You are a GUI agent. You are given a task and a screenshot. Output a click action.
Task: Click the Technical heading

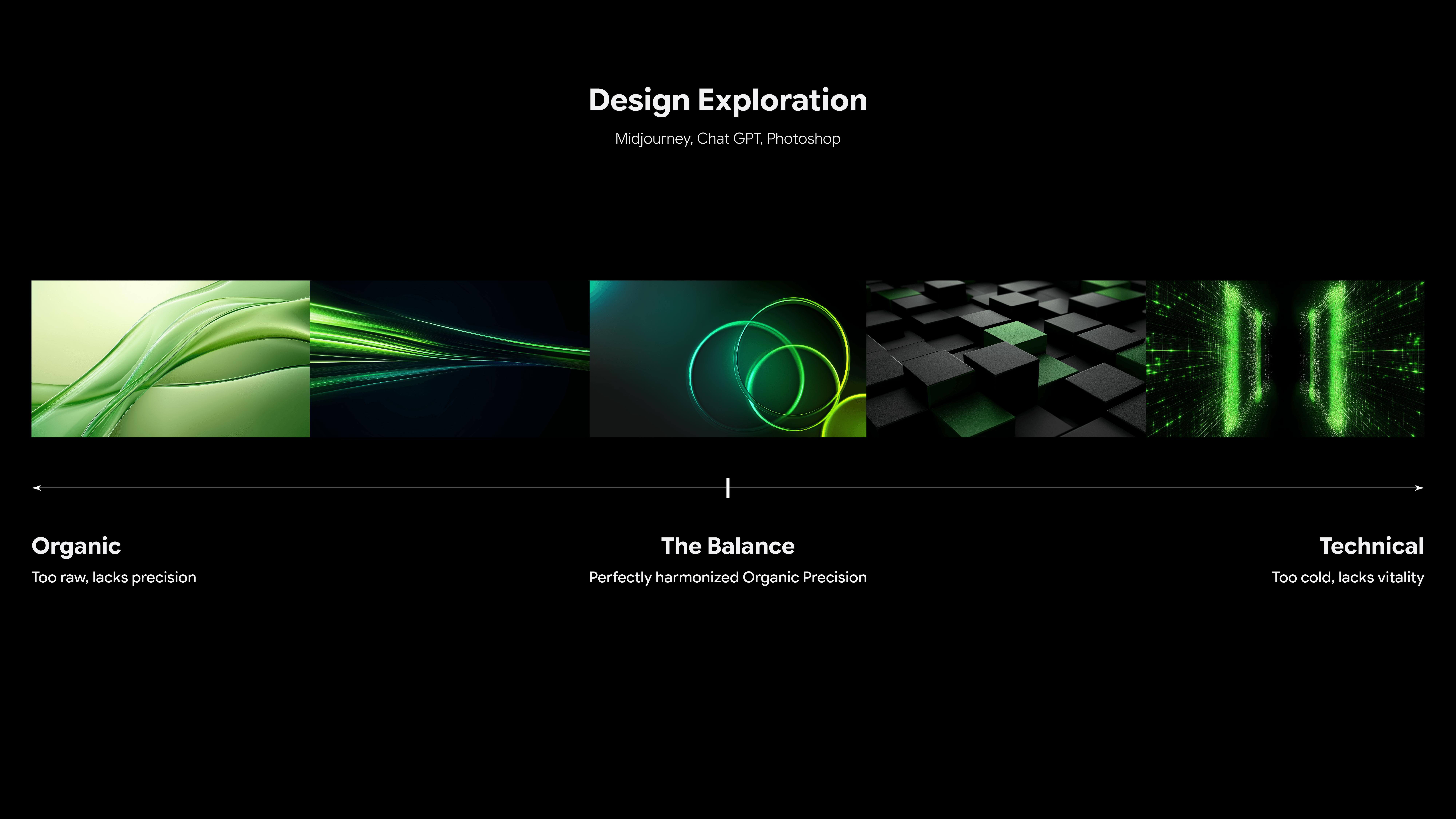(x=1371, y=546)
